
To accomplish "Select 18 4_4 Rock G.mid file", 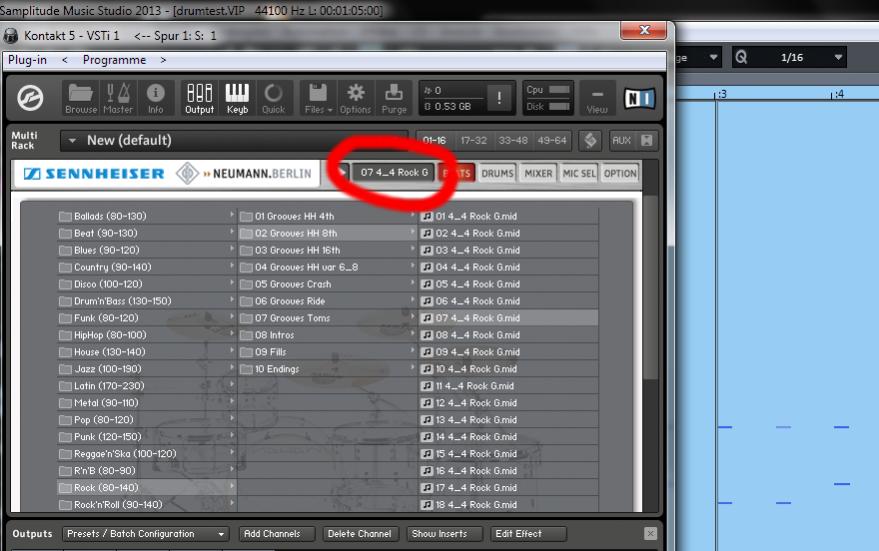I will click(508, 504).
